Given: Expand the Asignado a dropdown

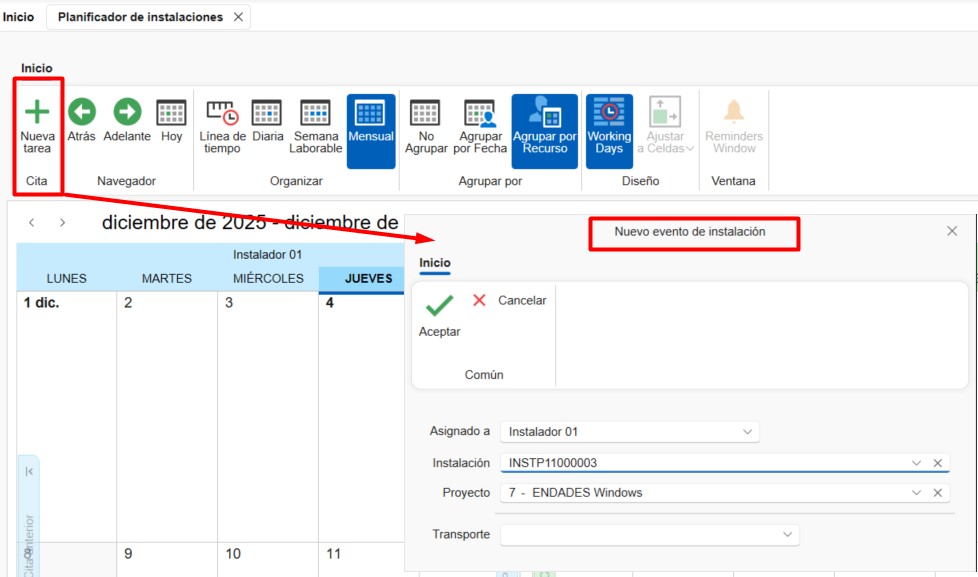Looking at the screenshot, I should [747, 432].
